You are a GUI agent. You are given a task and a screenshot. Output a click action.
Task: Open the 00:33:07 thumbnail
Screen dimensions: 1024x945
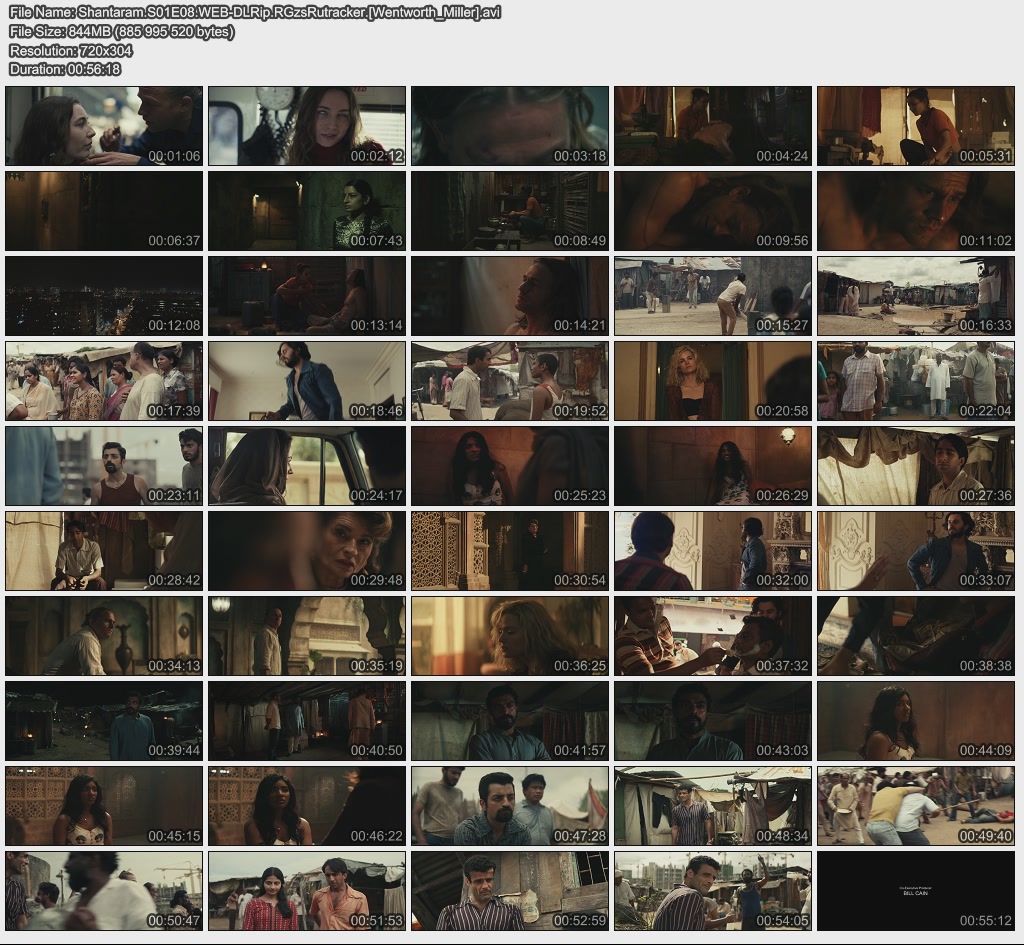point(916,551)
